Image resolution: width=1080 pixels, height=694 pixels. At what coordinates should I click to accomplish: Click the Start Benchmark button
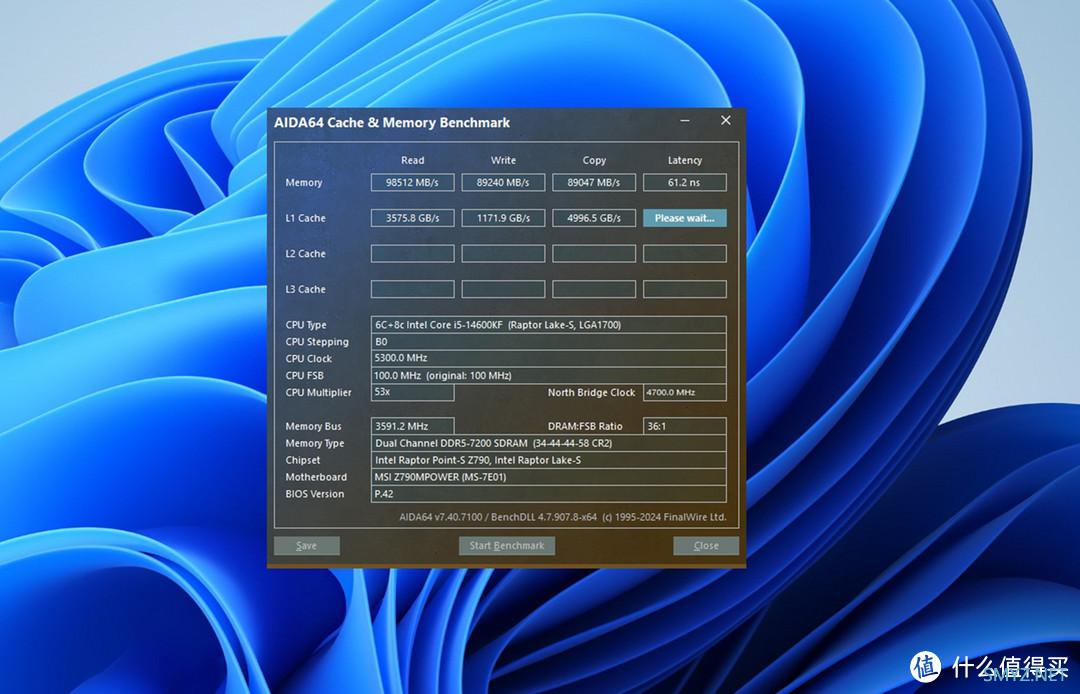pyautogui.click(x=507, y=546)
